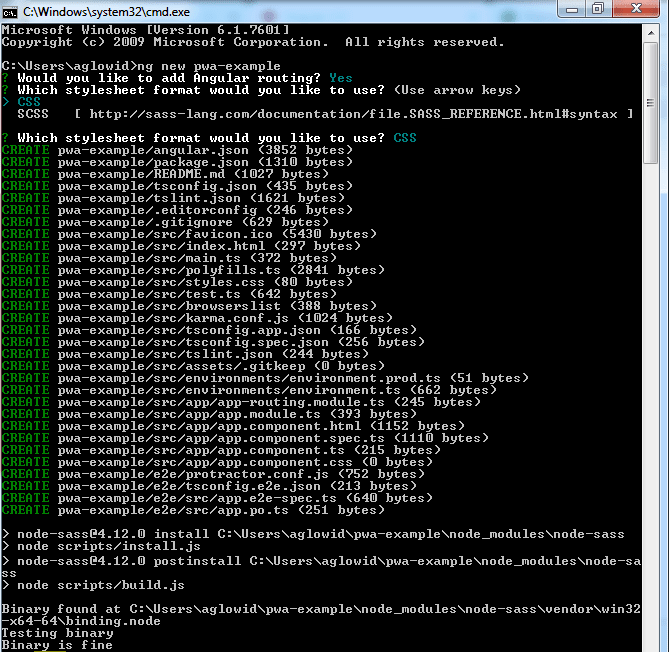
Task: Click the SCSS option sass-lang.com URL line
Action: coord(325,114)
